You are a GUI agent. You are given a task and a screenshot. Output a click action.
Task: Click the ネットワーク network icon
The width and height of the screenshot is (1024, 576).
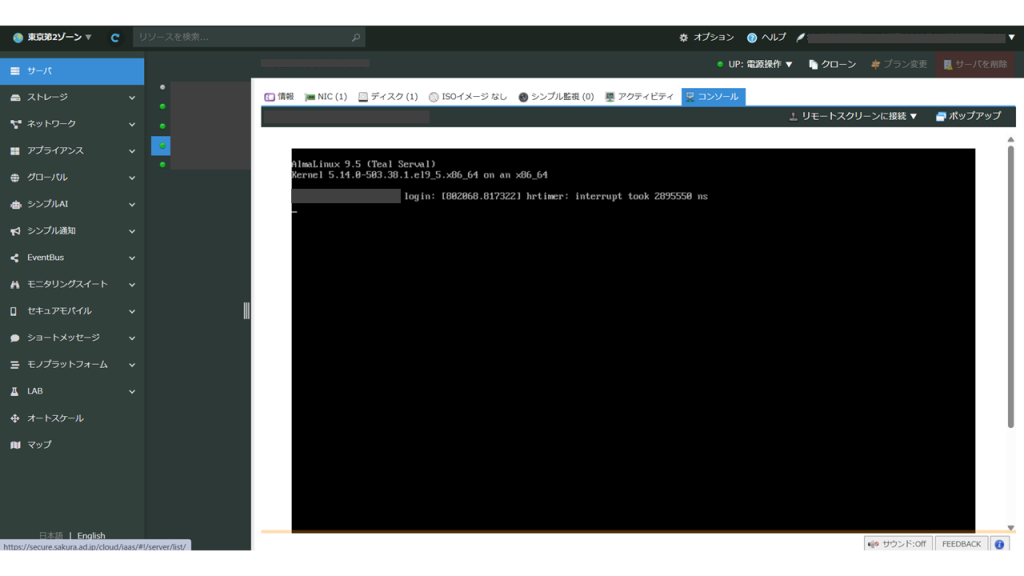pos(15,124)
